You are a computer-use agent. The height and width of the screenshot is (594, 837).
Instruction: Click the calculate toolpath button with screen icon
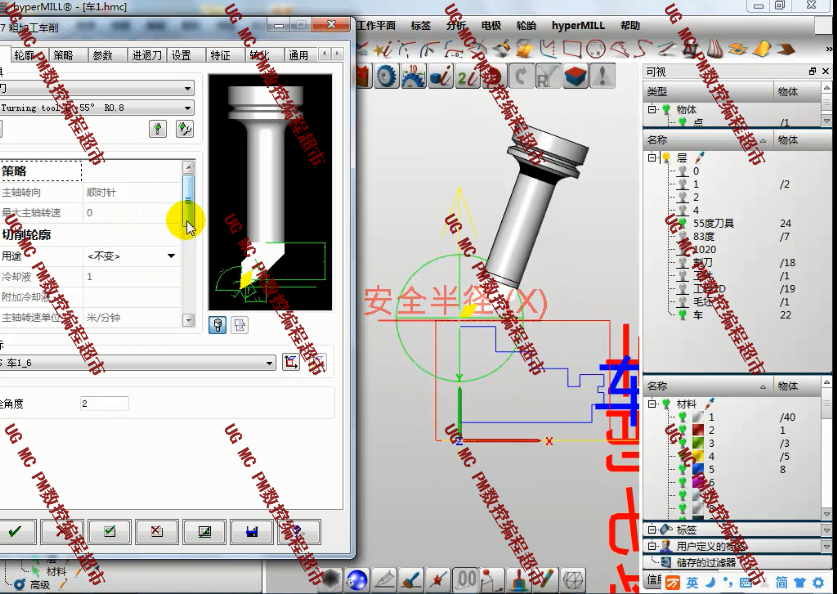tap(204, 531)
